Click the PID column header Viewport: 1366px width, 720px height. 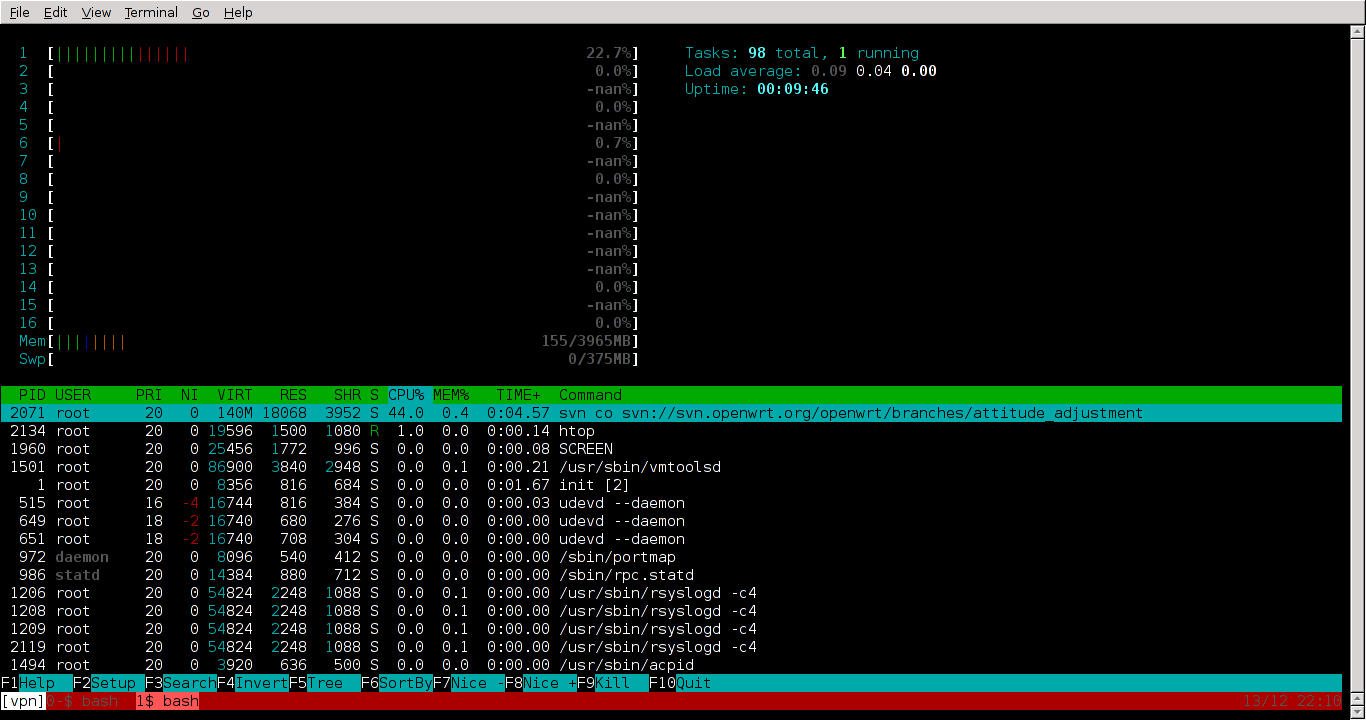(x=32, y=395)
